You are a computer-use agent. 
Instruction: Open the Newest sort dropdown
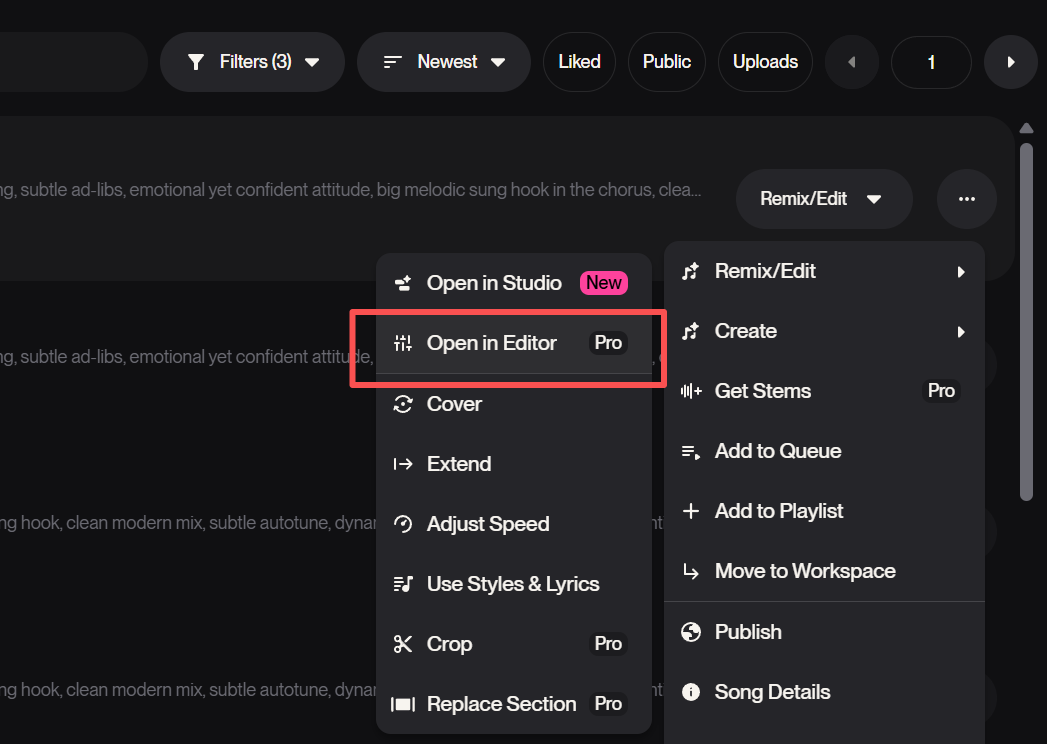click(x=443, y=62)
